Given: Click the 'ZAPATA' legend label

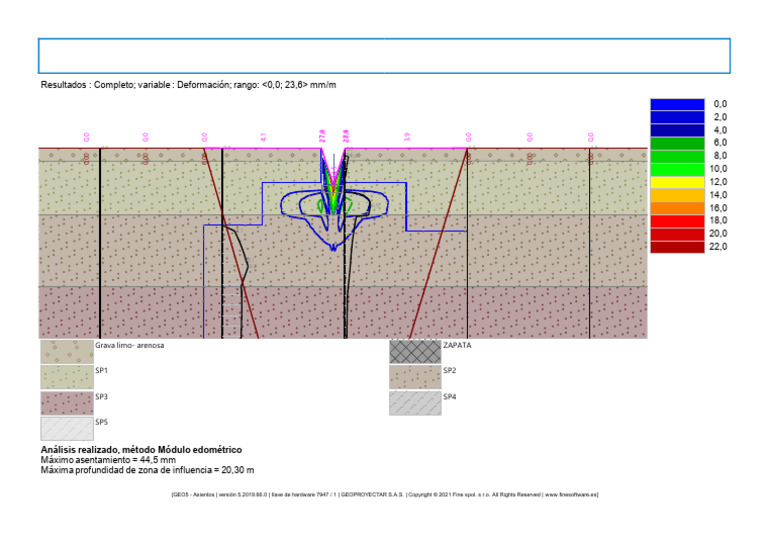Looking at the screenshot, I should point(457,345).
